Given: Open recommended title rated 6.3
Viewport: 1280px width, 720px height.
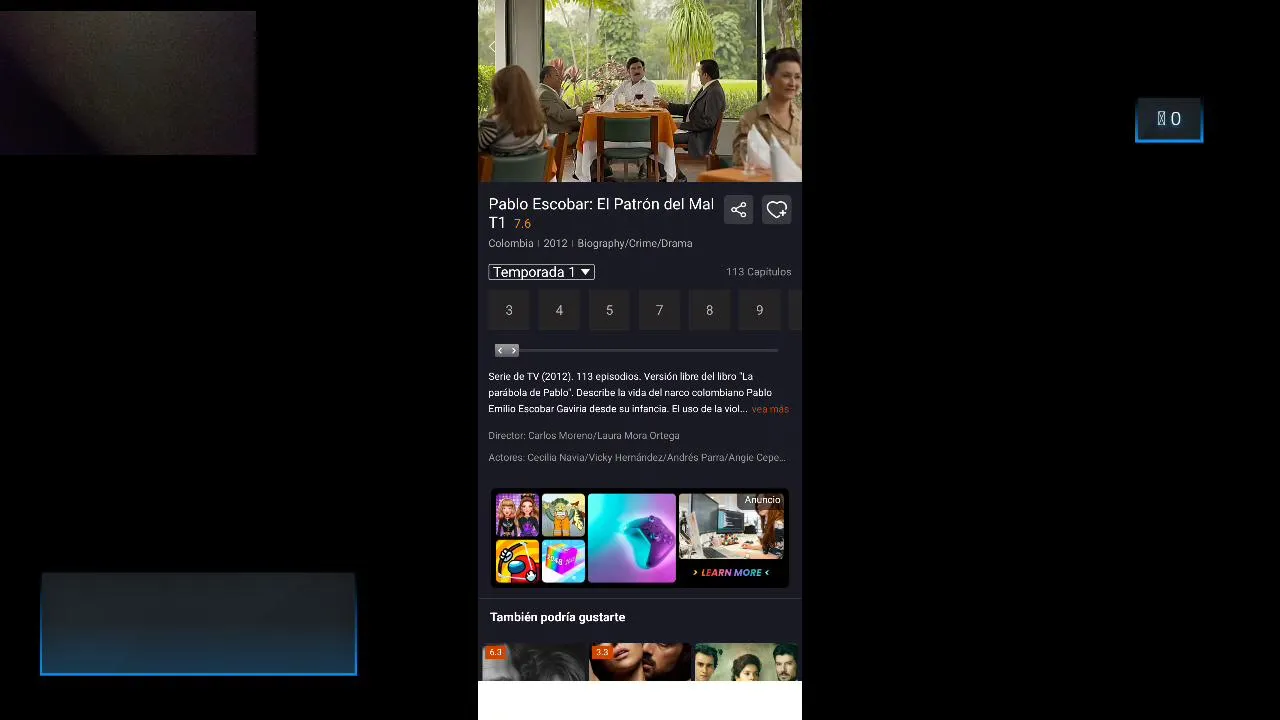Looking at the screenshot, I should click(534, 662).
